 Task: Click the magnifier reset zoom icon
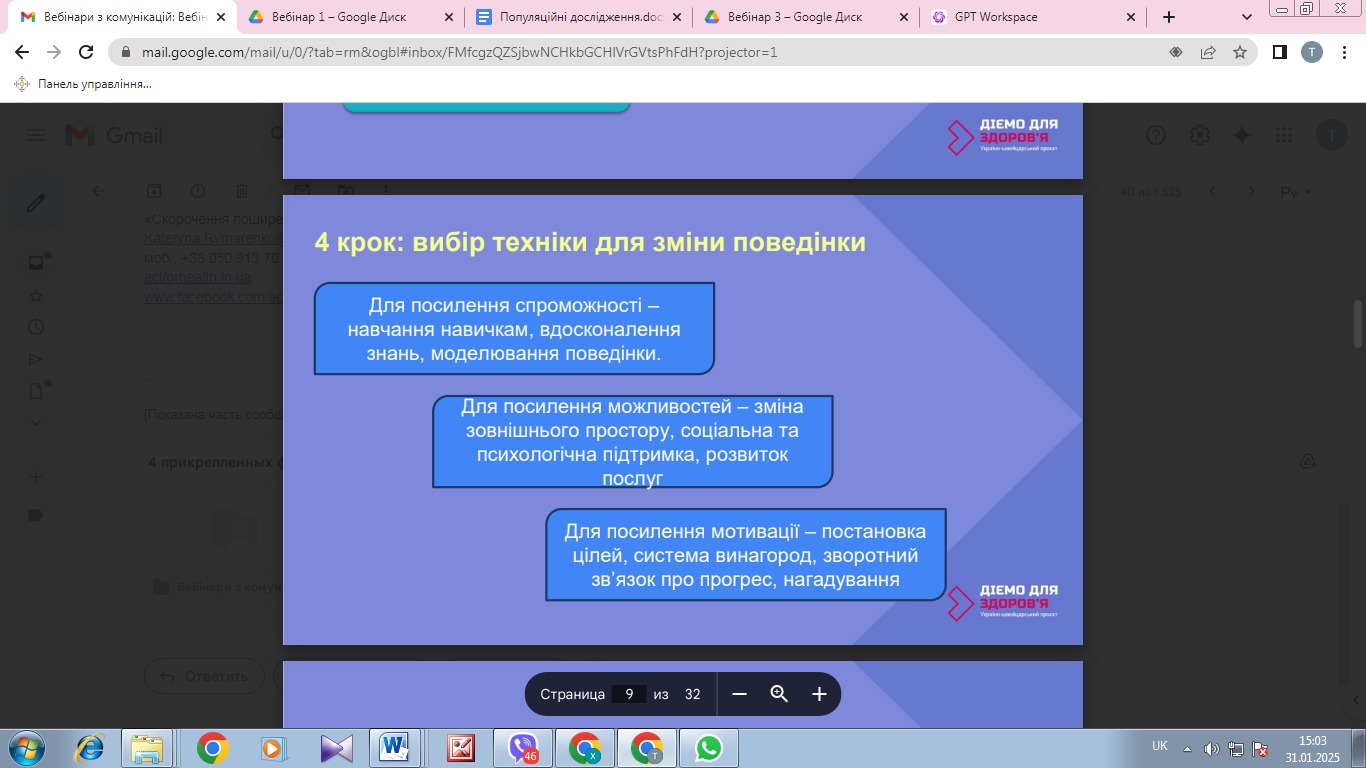point(779,694)
